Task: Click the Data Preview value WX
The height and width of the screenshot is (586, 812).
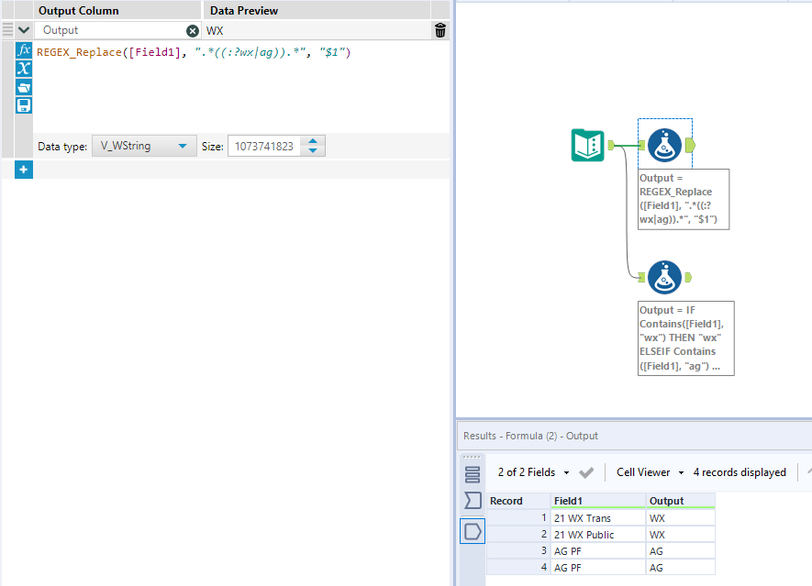Action: click(214, 31)
